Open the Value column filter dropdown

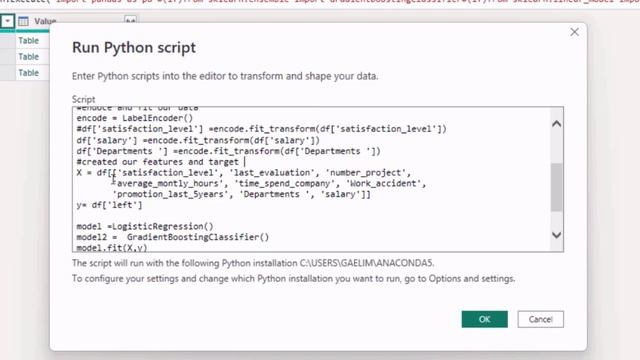coord(7,21)
